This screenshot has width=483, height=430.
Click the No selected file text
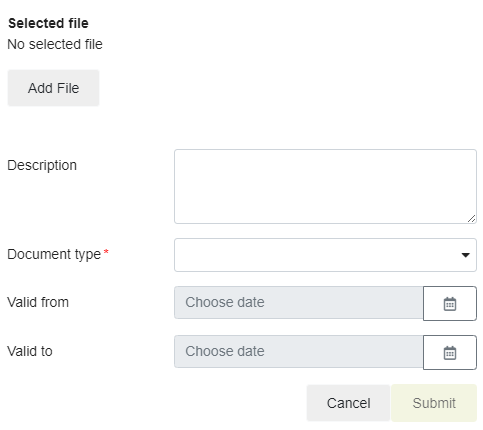click(55, 44)
